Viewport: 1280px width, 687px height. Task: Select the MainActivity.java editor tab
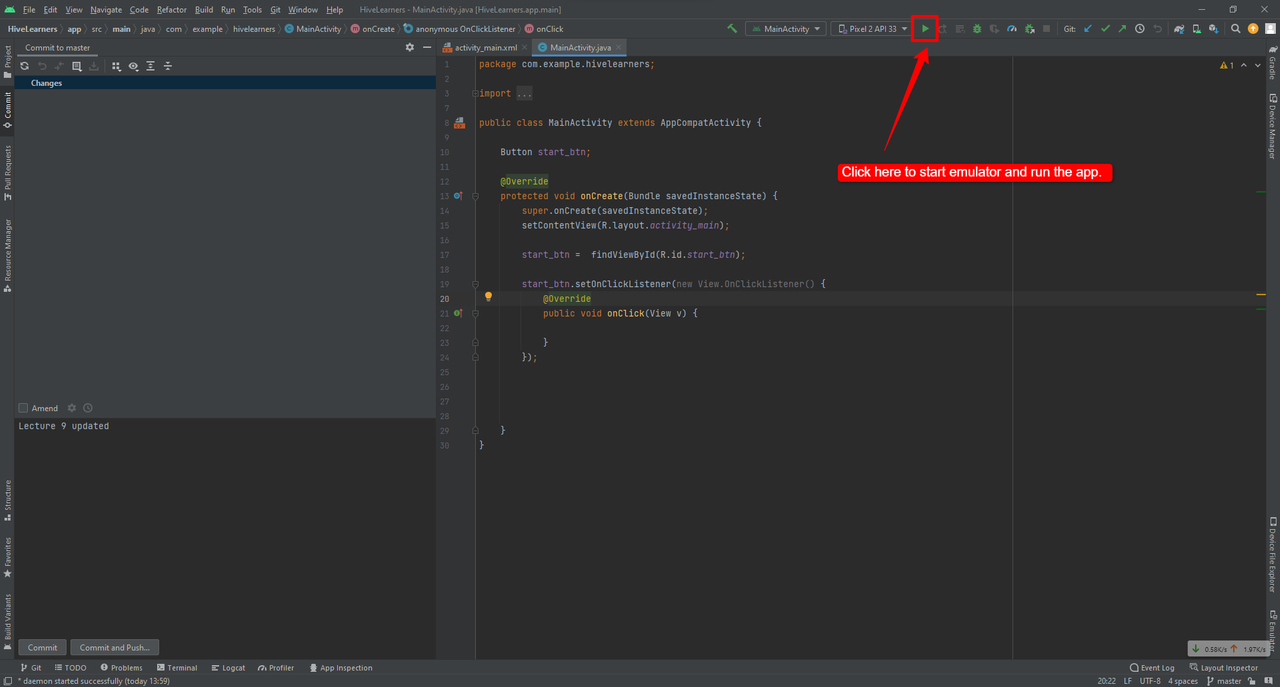tap(580, 47)
